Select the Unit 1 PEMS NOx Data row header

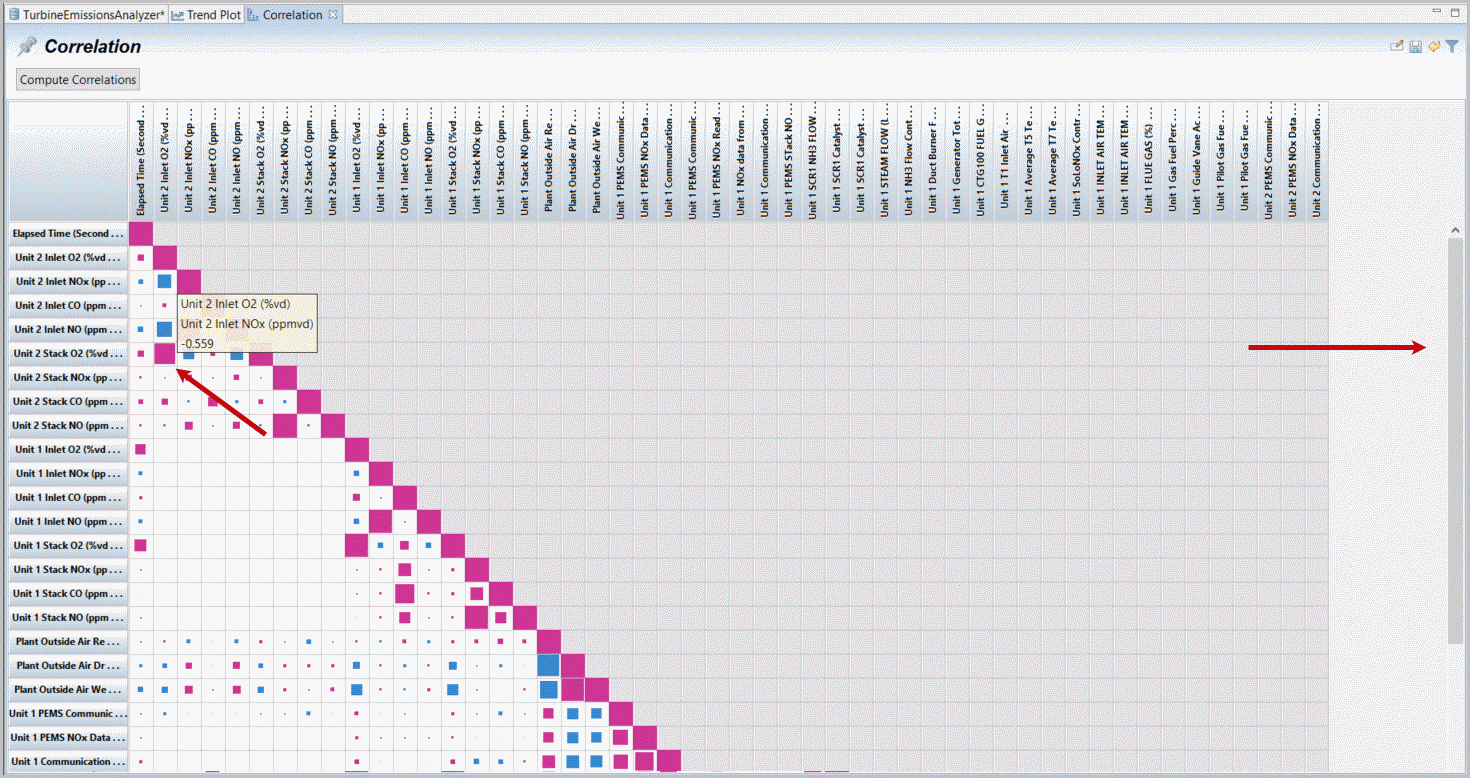coord(69,738)
